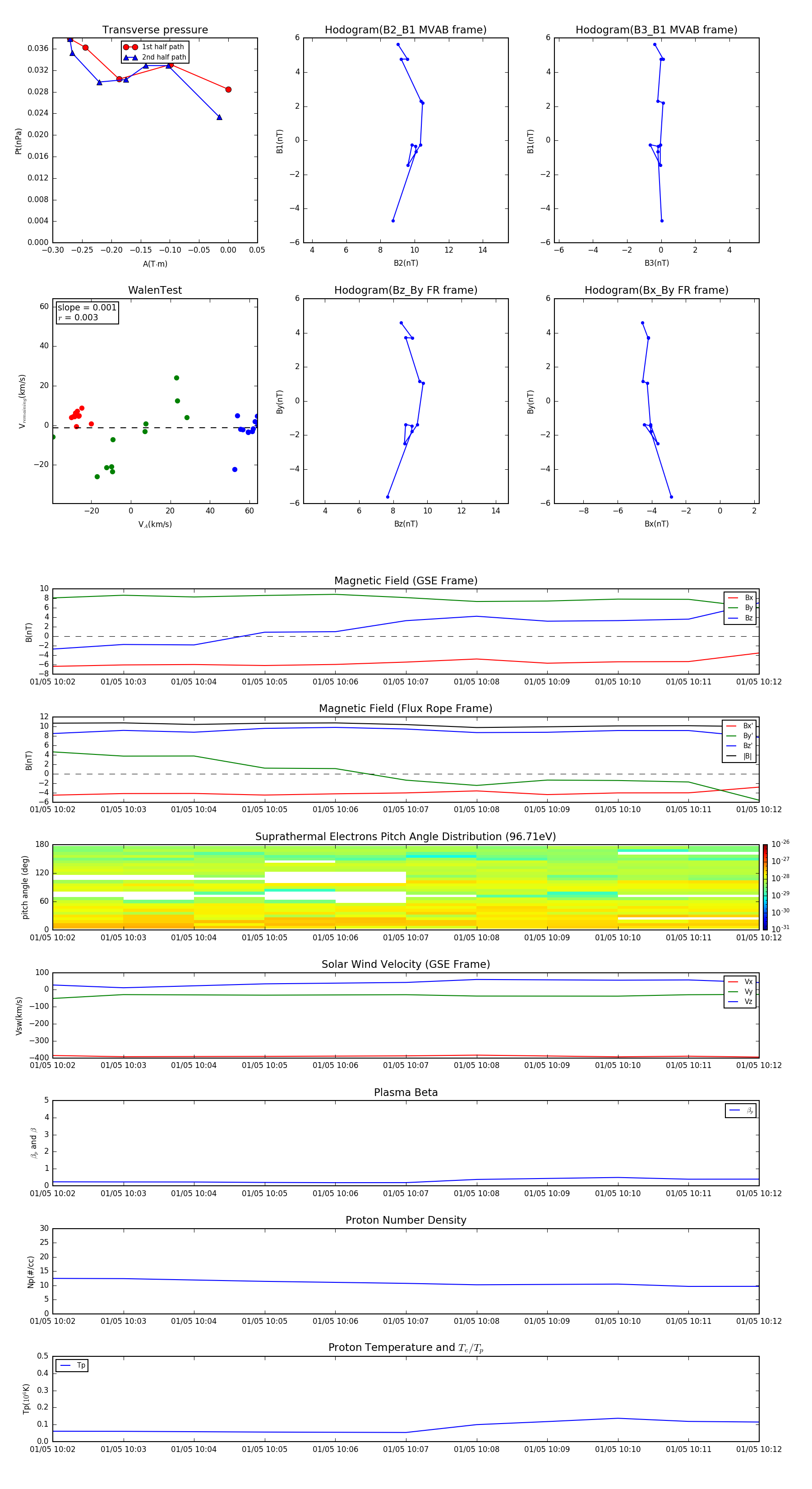This screenshot has width=812, height=1489.
Task: Click the lowest green point in WalenTest plot
Action: point(97,477)
